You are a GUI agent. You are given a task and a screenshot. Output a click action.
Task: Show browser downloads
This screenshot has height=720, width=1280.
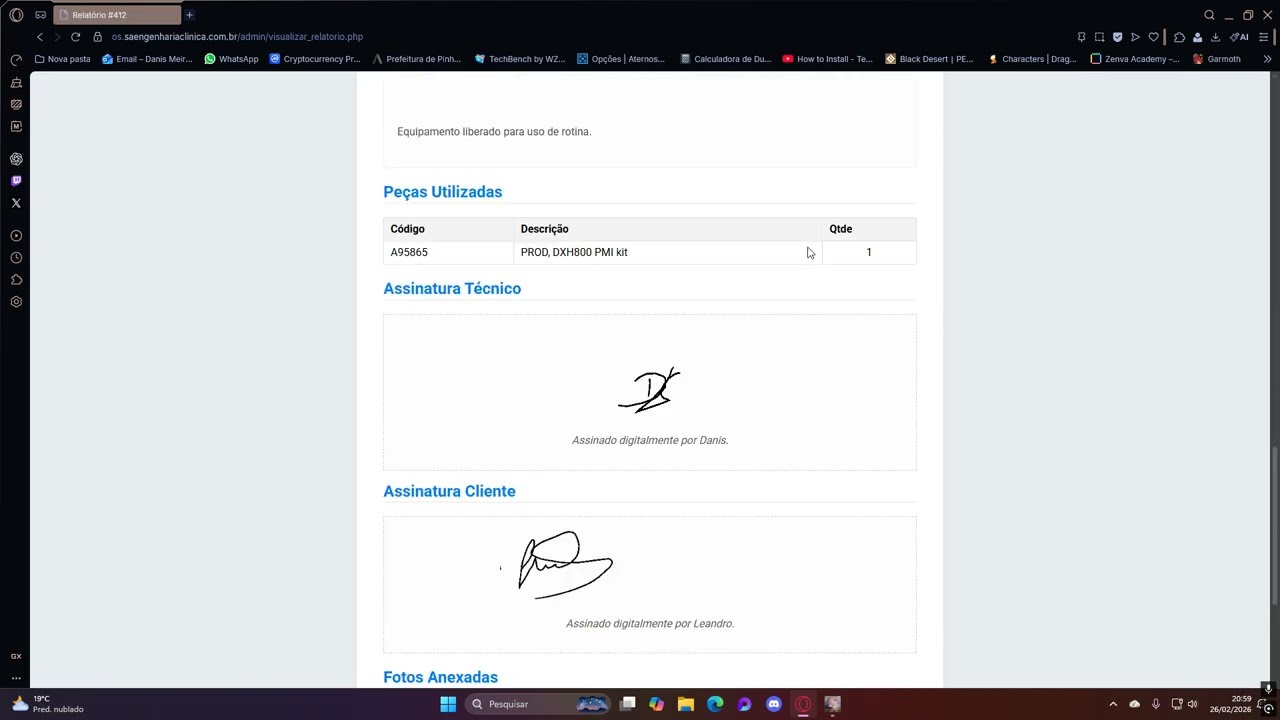1215,37
